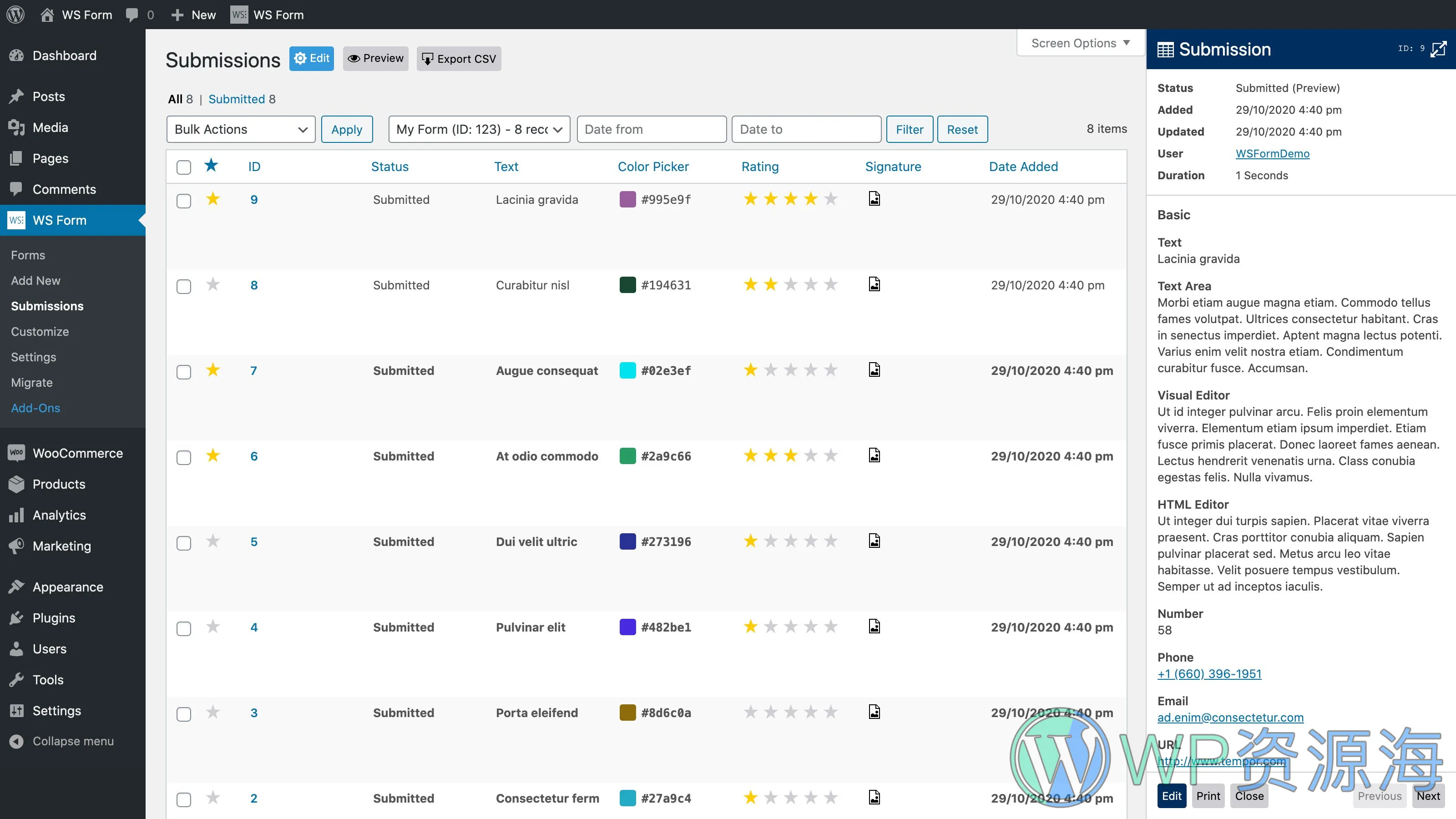This screenshot has height=819, width=1456.
Task: Check the checkbox for submission 4
Action: click(x=184, y=628)
